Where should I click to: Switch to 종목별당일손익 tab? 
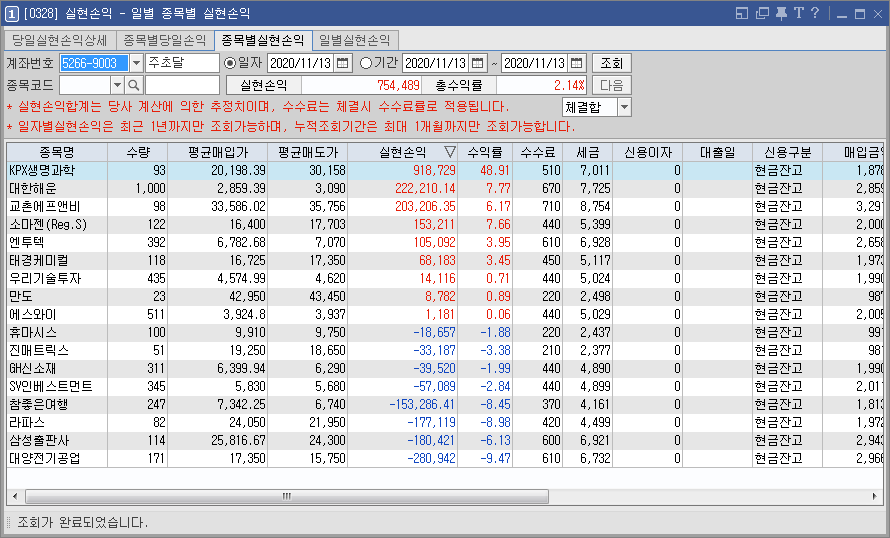coord(165,40)
